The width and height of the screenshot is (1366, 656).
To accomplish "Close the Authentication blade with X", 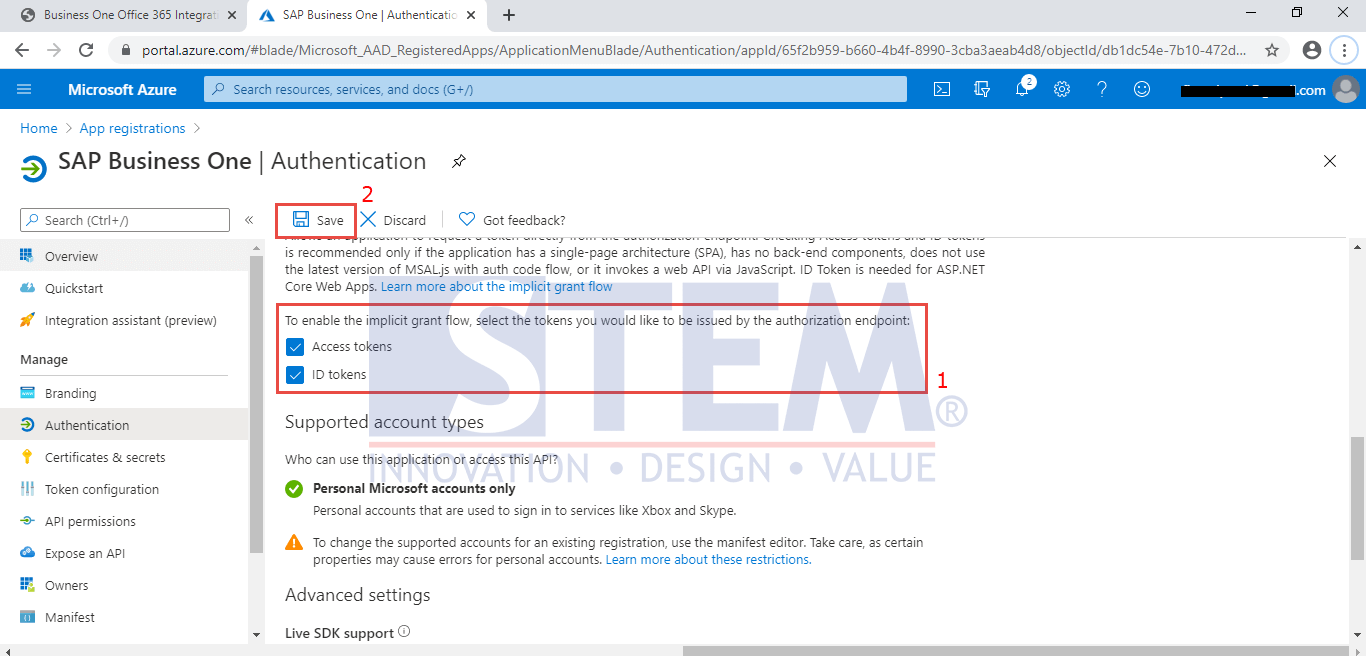I will tap(1330, 161).
